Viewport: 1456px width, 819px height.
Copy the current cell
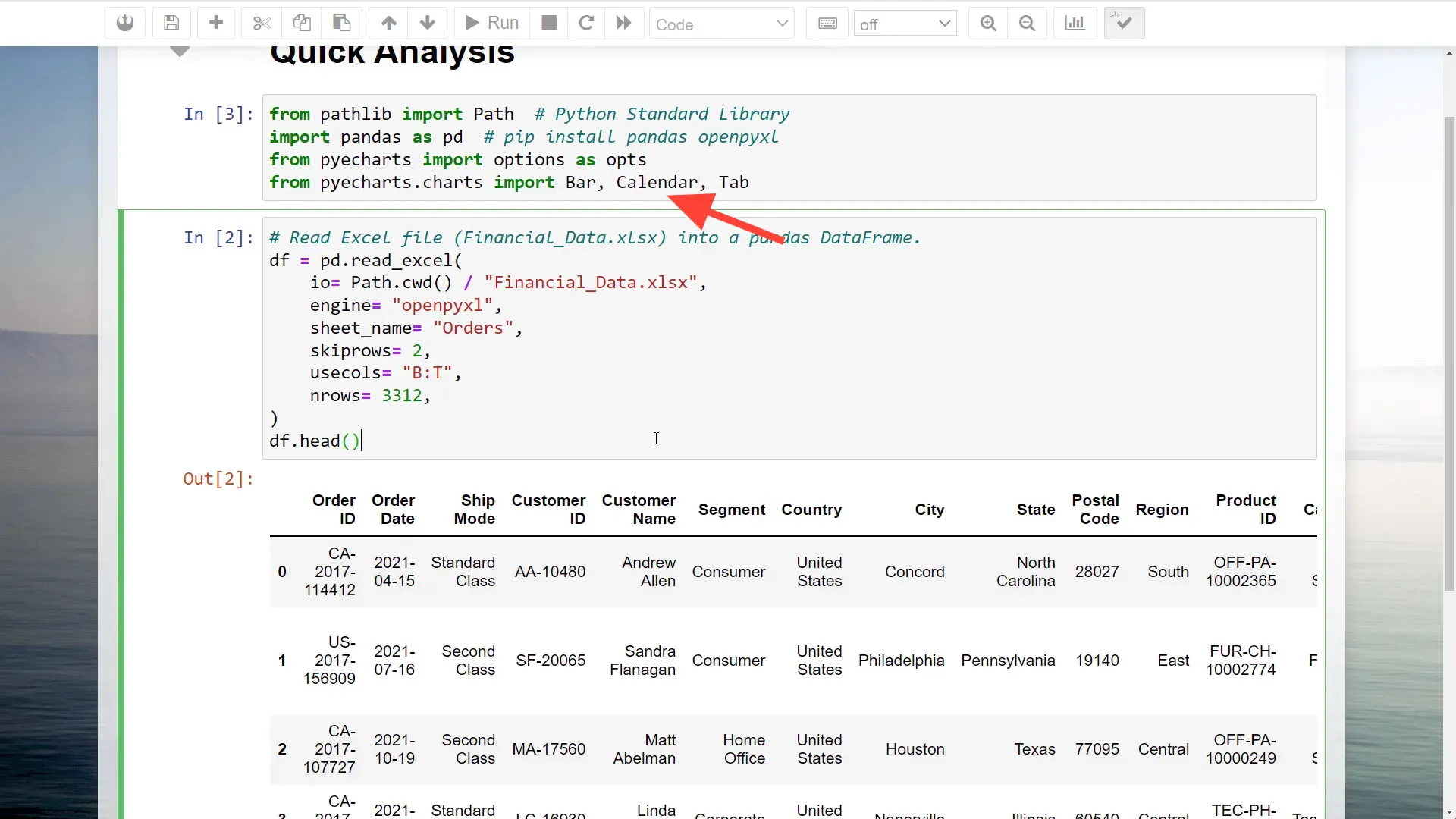tap(303, 23)
